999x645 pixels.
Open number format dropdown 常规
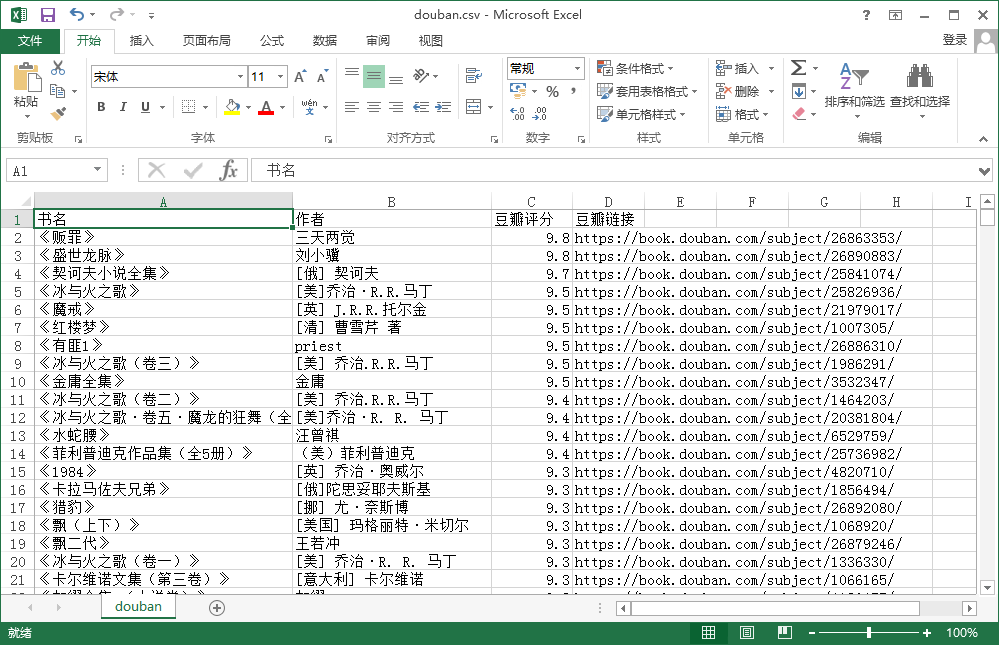coord(577,68)
